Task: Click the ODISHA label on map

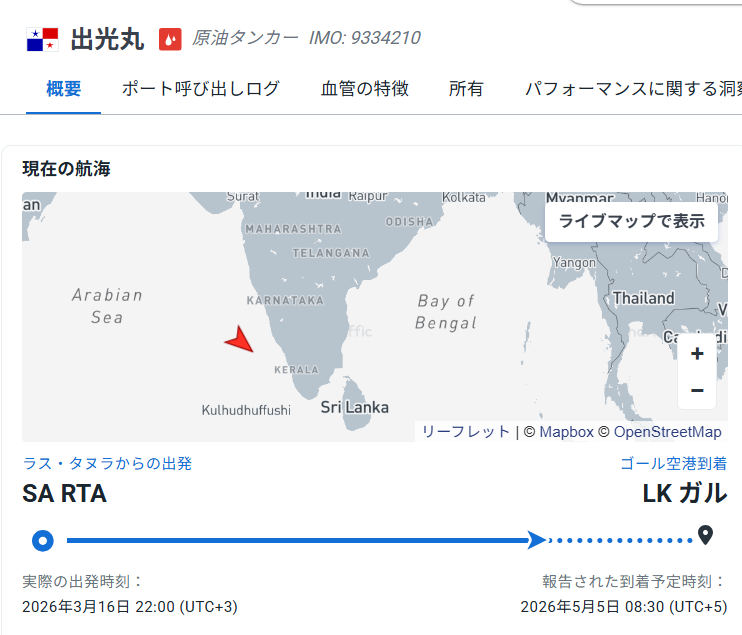Action: pos(409,222)
